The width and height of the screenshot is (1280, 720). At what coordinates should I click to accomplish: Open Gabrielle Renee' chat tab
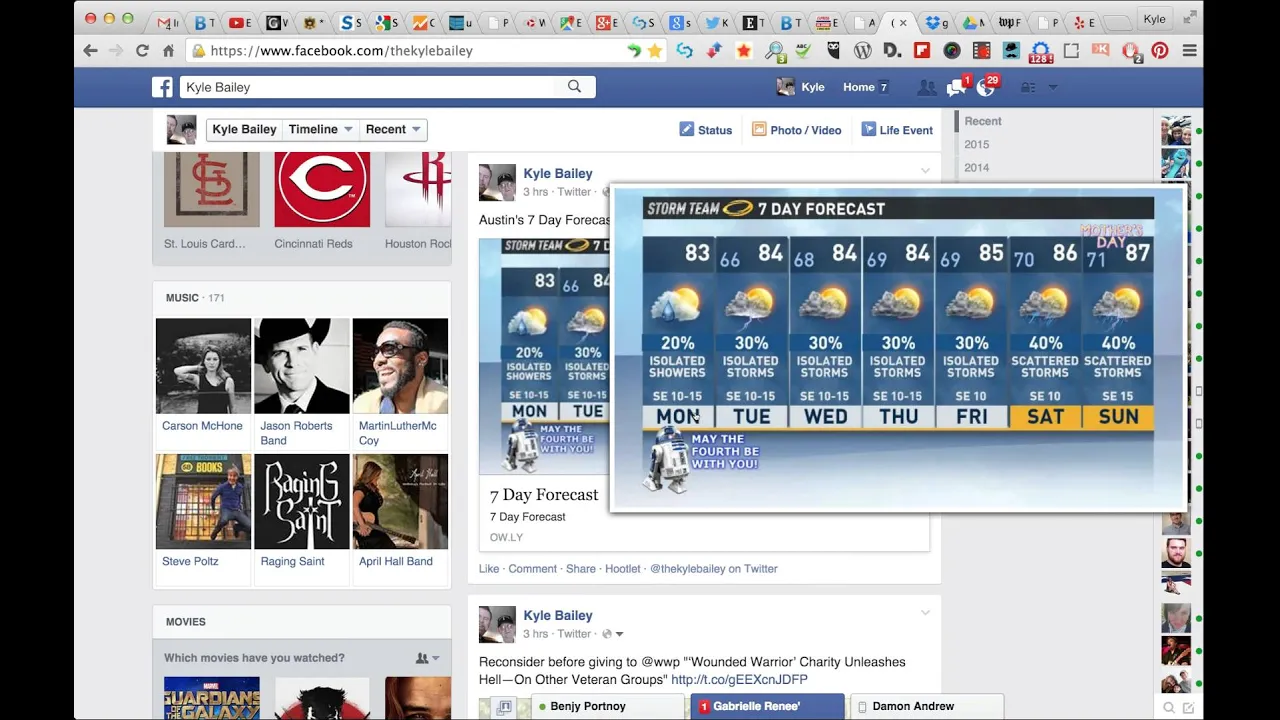coord(767,706)
